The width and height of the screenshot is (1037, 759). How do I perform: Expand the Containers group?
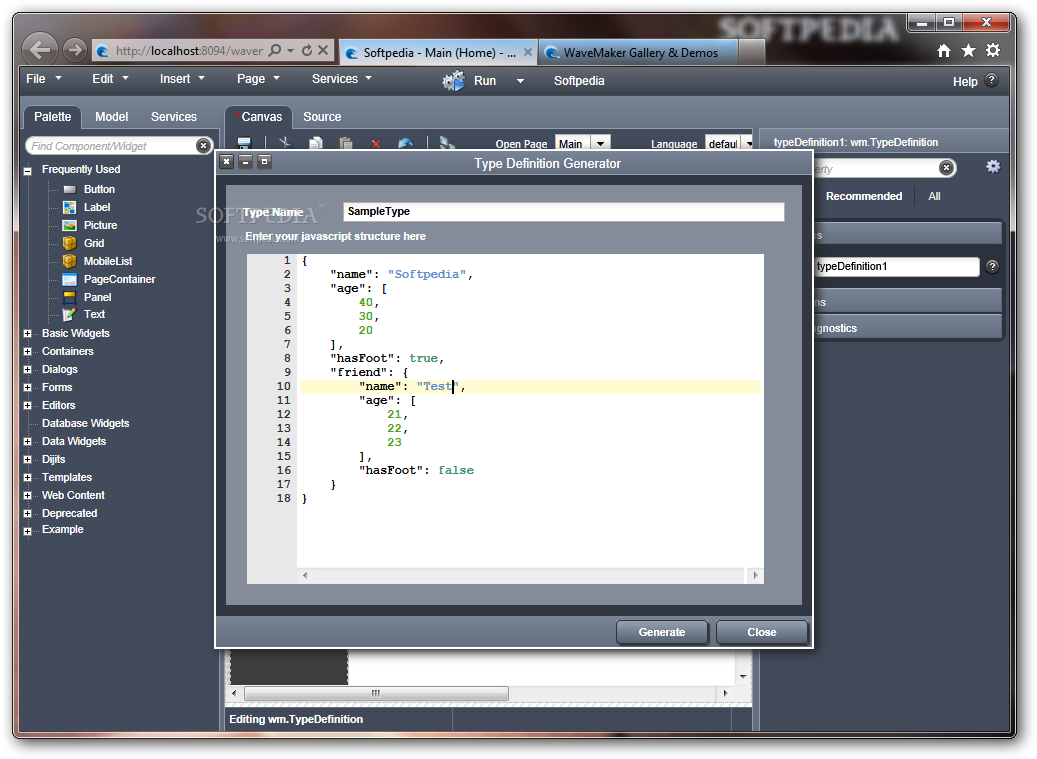click(x=28, y=352)
